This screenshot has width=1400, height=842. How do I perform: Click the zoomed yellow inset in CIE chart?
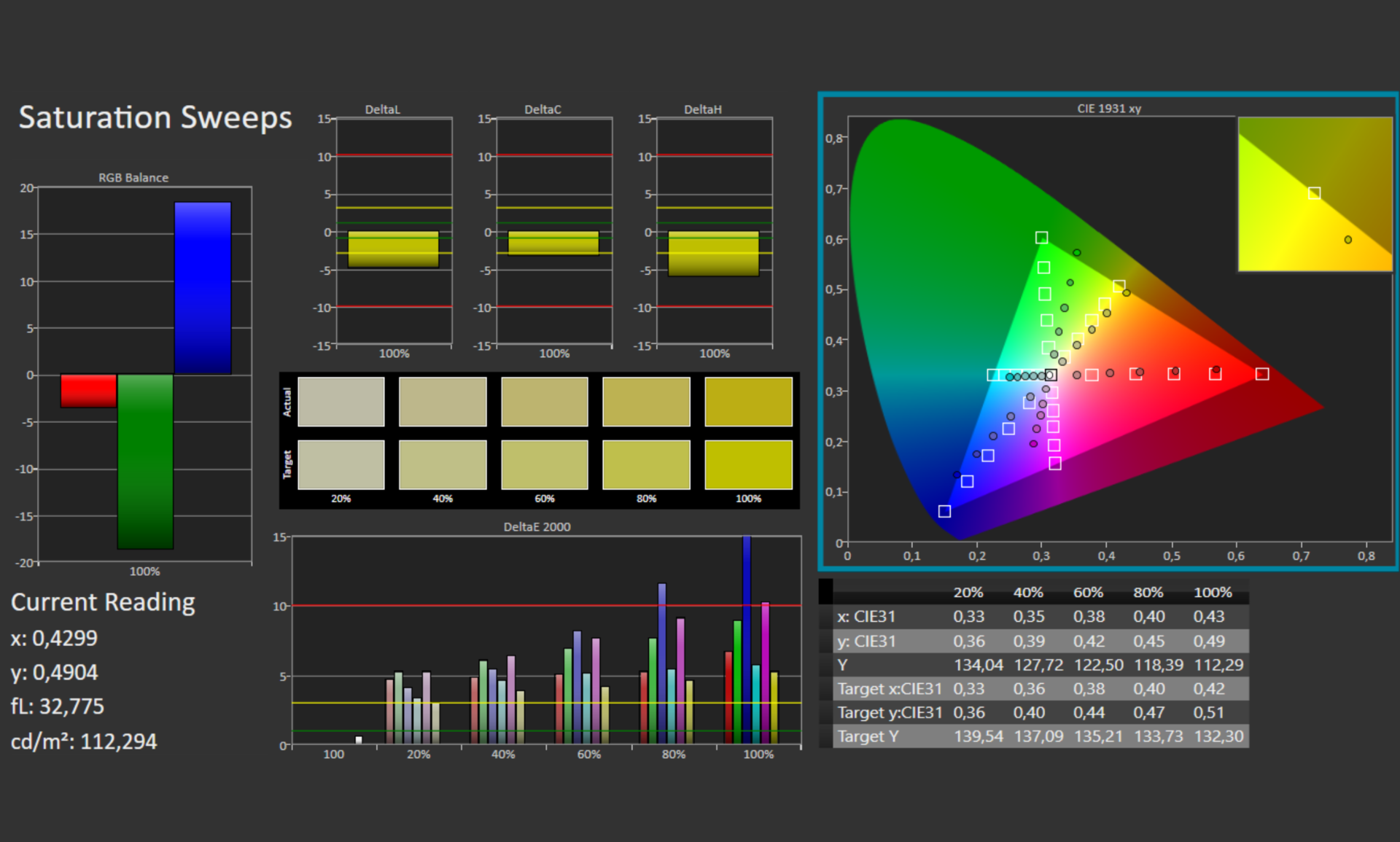(x=1315, y=194)
